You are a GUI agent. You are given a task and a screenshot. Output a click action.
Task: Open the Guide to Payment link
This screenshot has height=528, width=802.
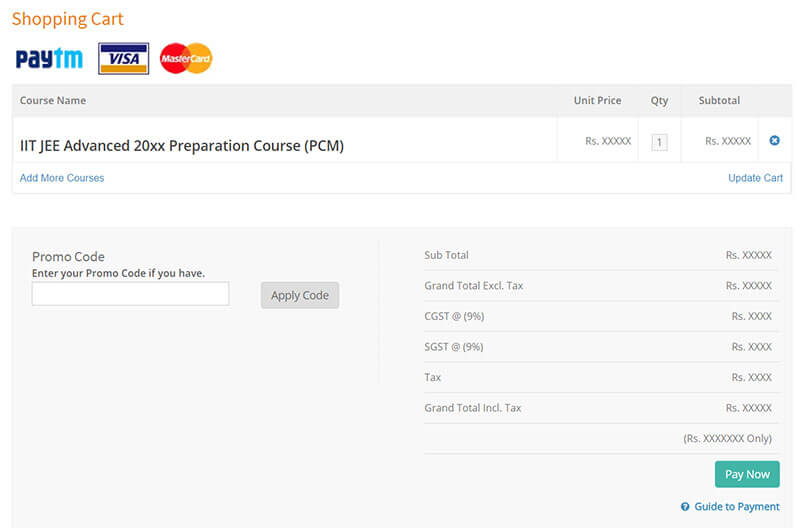click(737, 507)
